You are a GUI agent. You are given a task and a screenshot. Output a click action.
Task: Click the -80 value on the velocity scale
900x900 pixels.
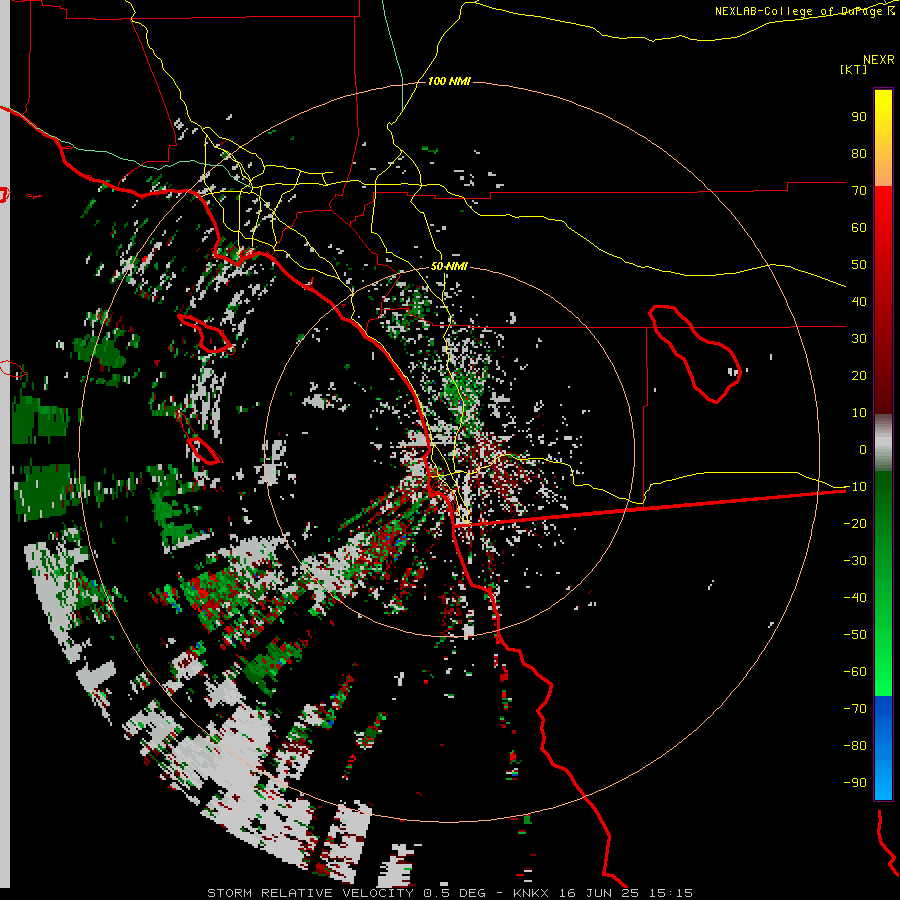coord(855,746)
